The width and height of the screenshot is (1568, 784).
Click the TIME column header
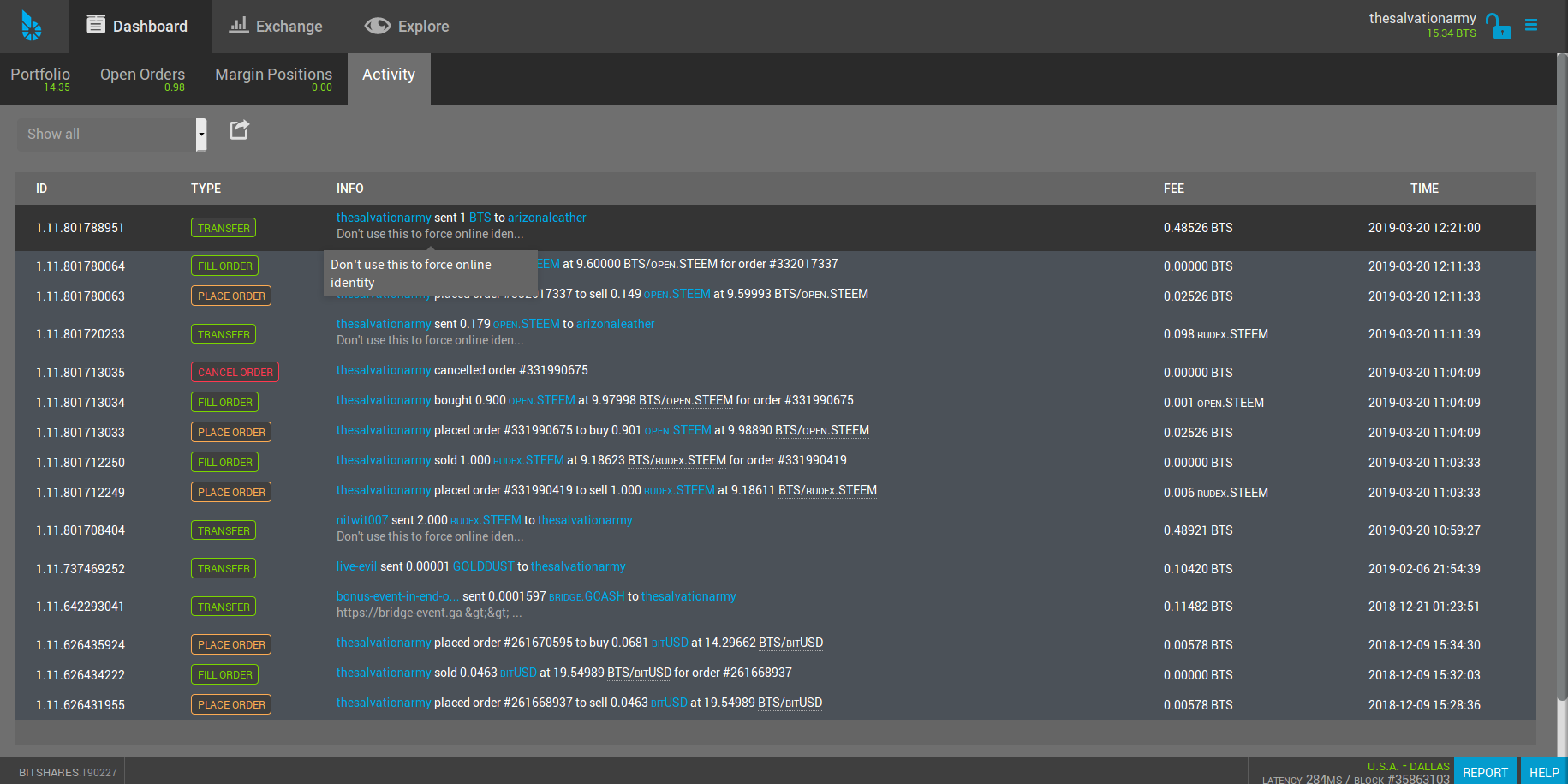(1424, 189)
